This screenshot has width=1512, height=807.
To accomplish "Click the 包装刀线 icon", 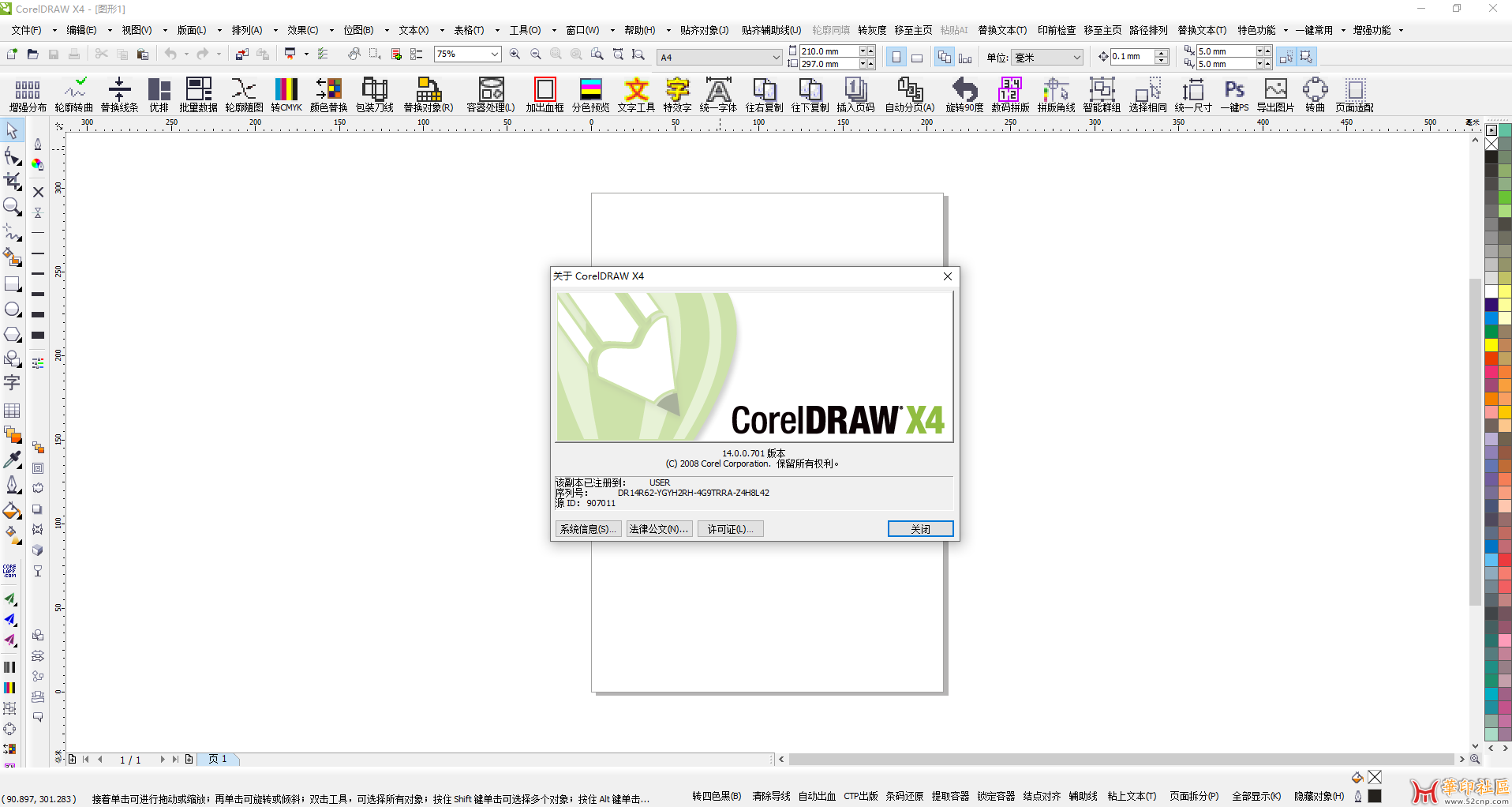I will tap(375, 95).
